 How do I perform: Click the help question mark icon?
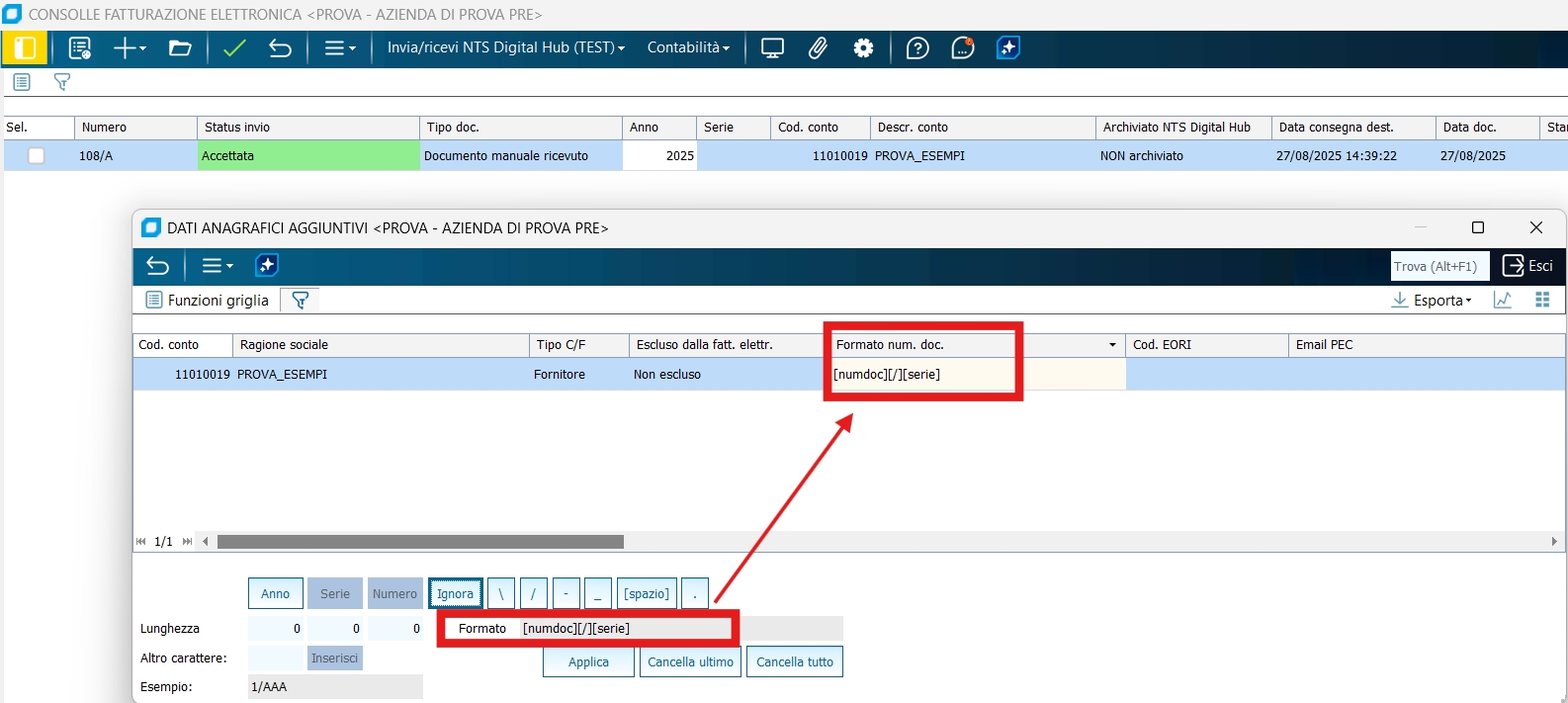click(x=917, y=47)
